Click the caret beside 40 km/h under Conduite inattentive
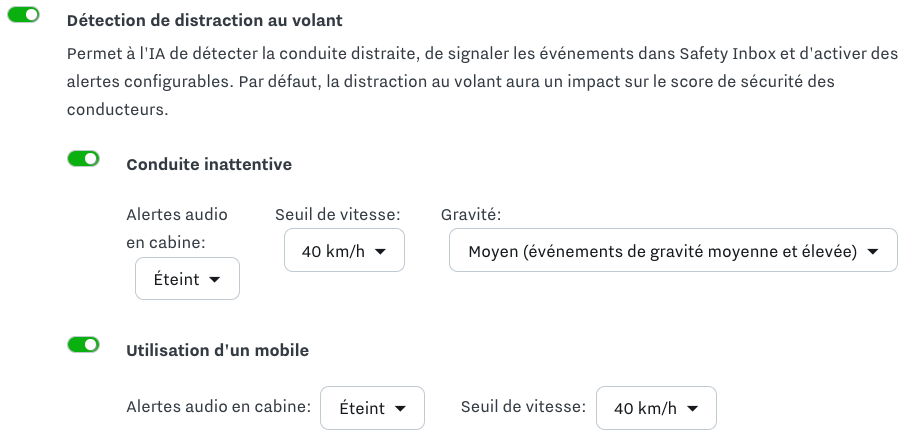This screenshot has height=444, width=915. click(x=380, y=252)
